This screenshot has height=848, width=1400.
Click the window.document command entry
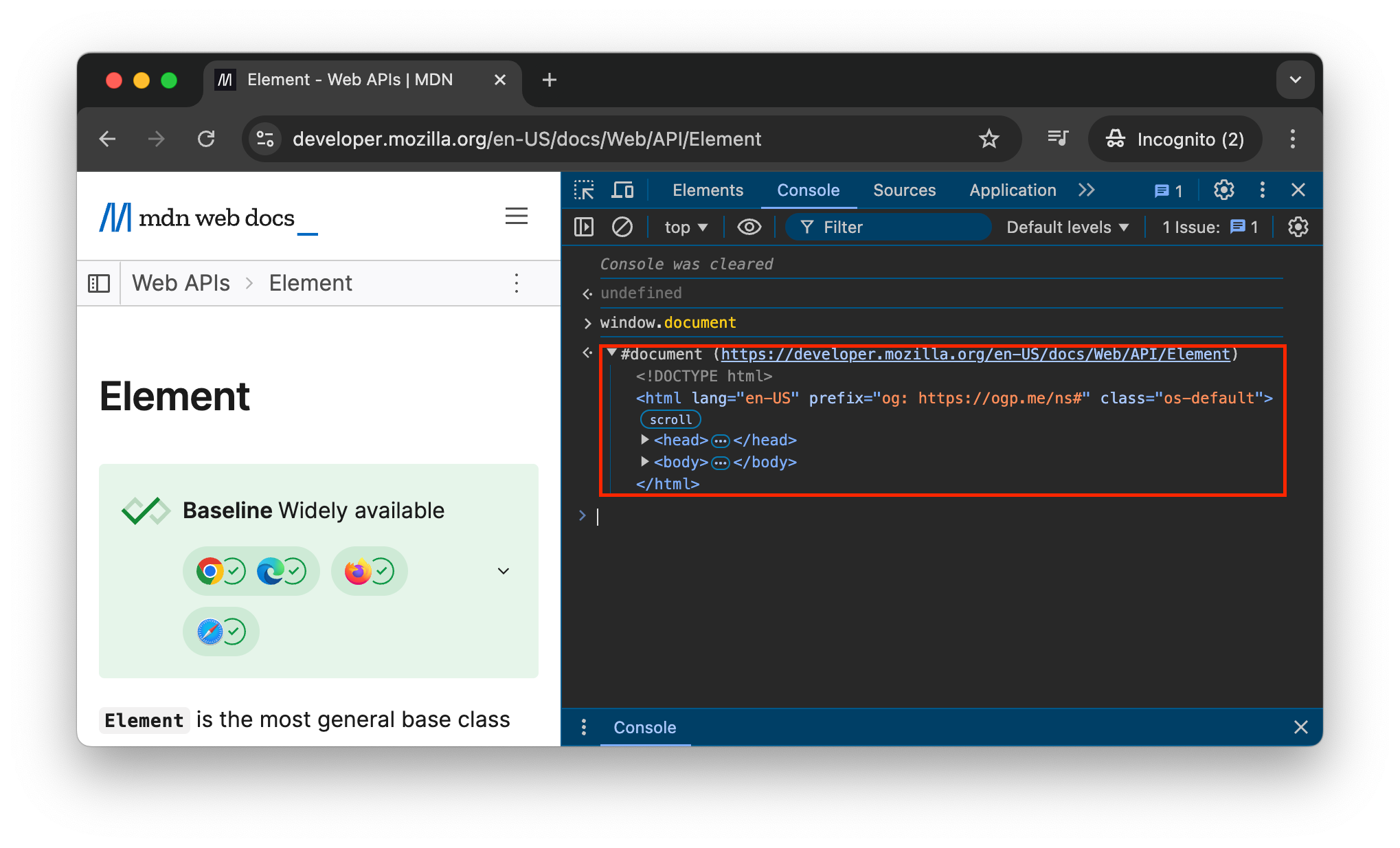point(668,323)
